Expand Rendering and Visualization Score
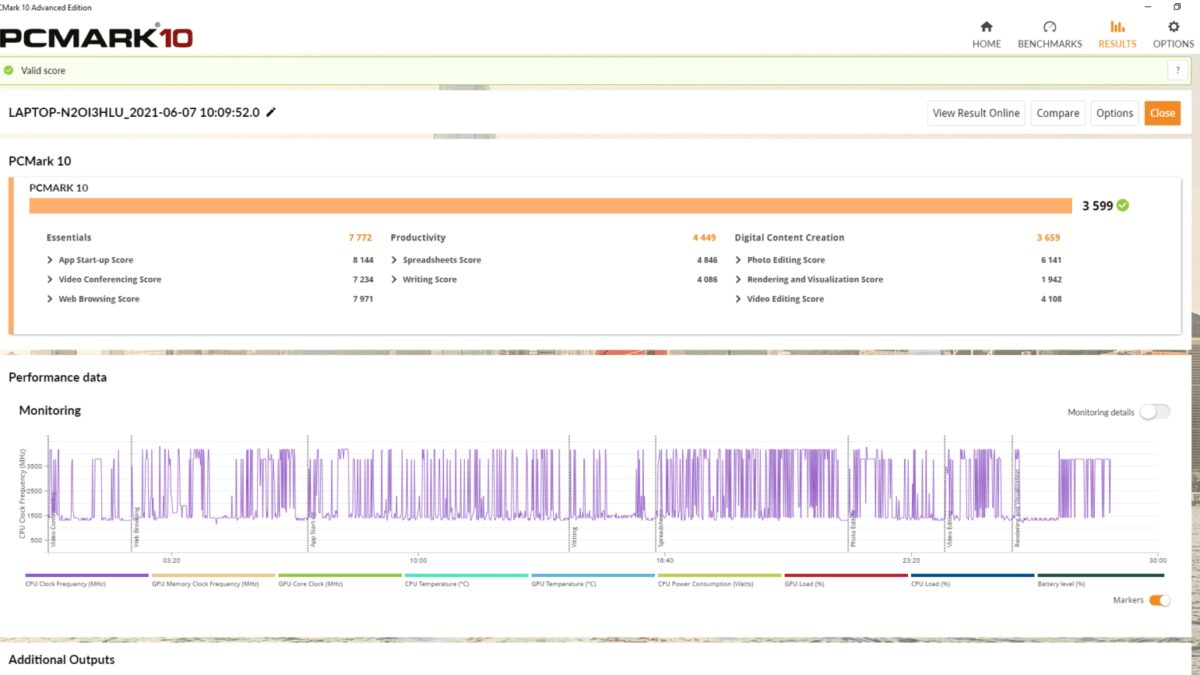Image resolution: width=1200 pixels, height=675 pixels. (809, 279)
